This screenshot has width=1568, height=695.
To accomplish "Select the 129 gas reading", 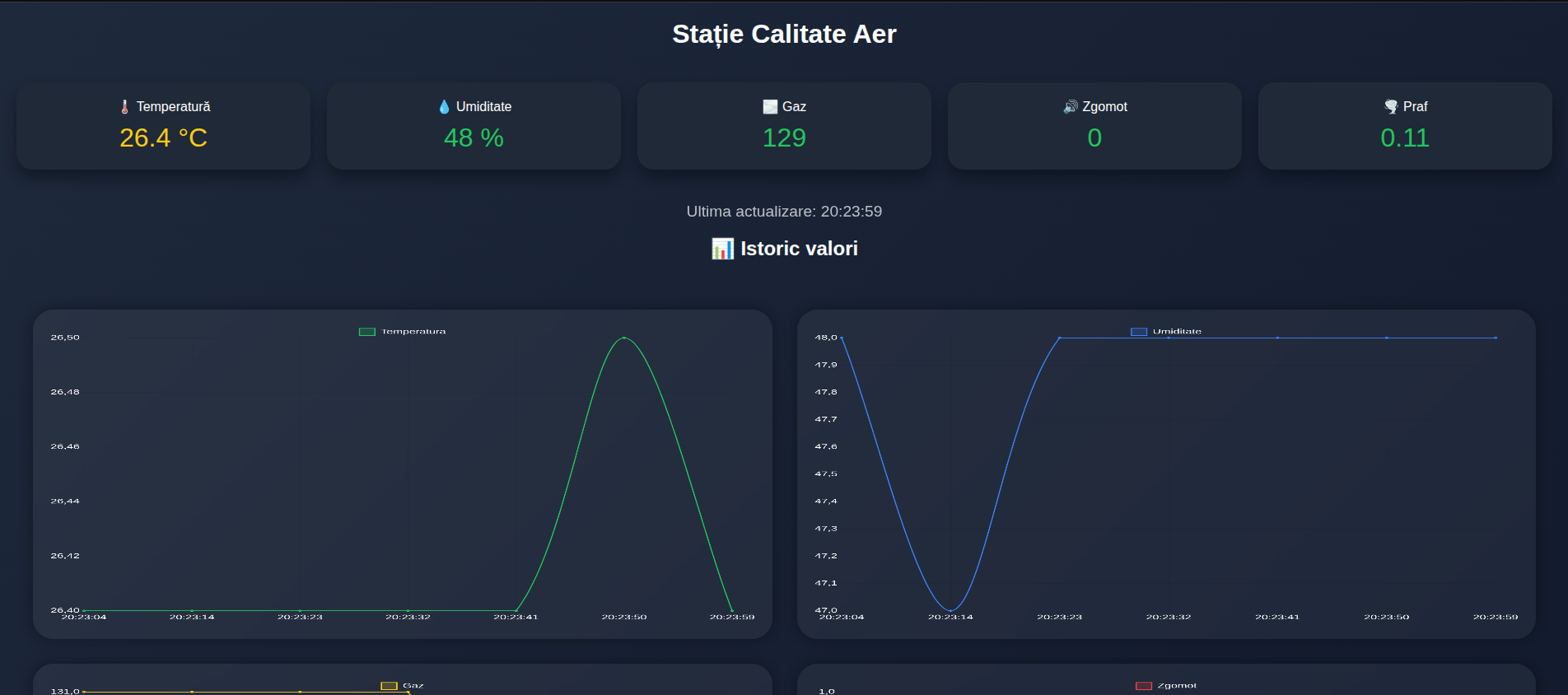I will [x=784, y=138].
